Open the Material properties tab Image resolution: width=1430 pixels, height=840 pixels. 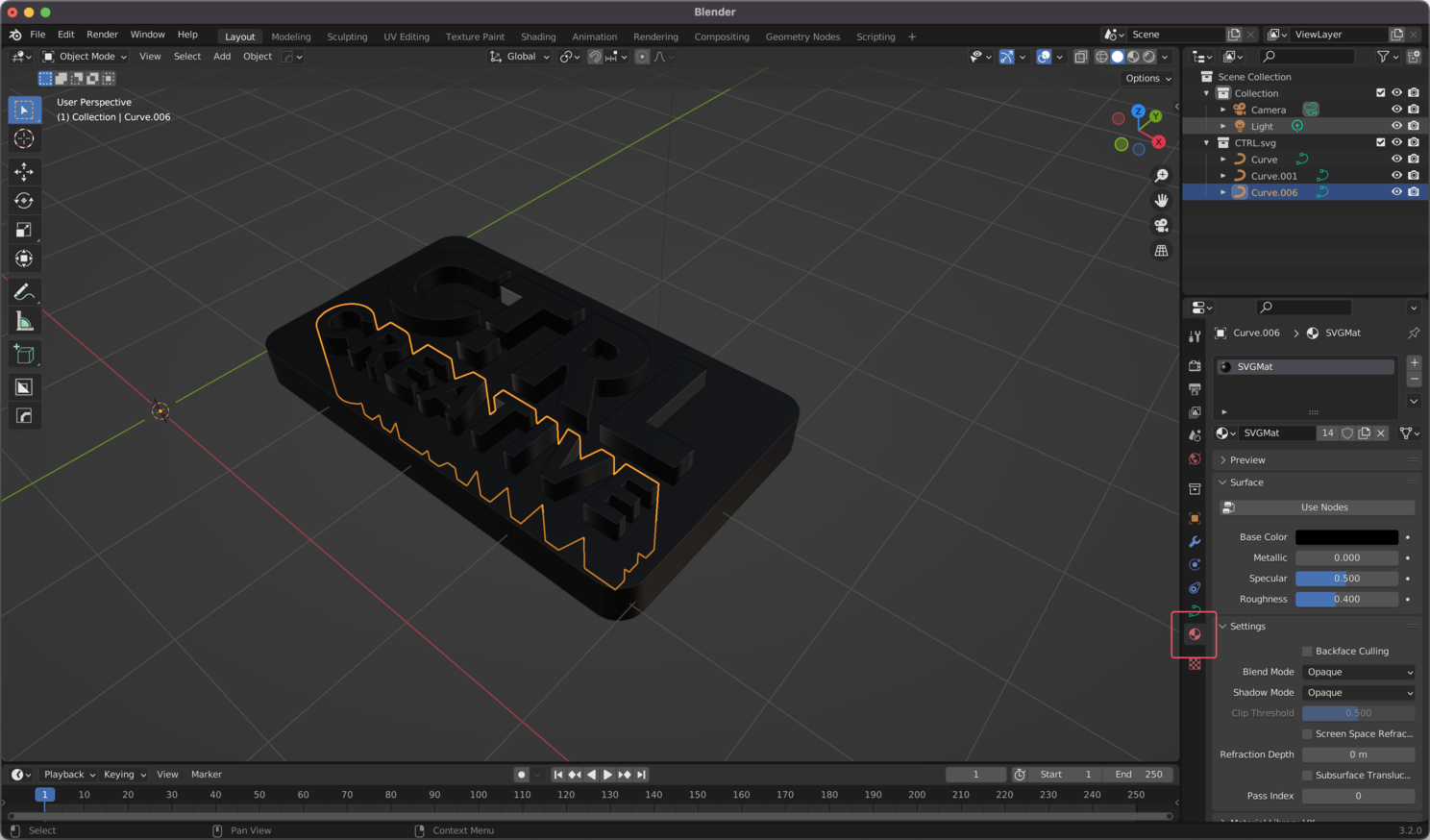click(1195, 634)
